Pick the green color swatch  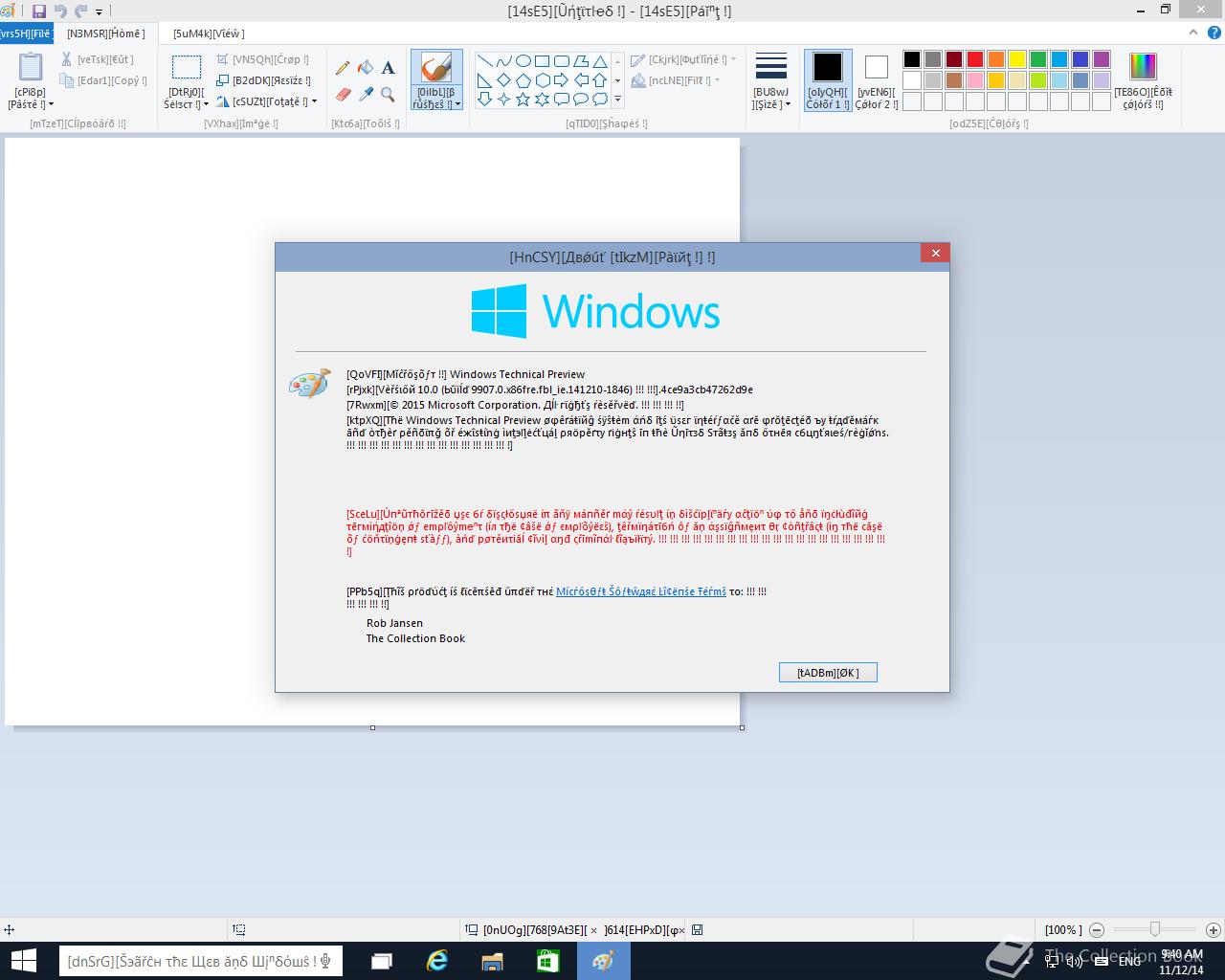(1037, 59)
